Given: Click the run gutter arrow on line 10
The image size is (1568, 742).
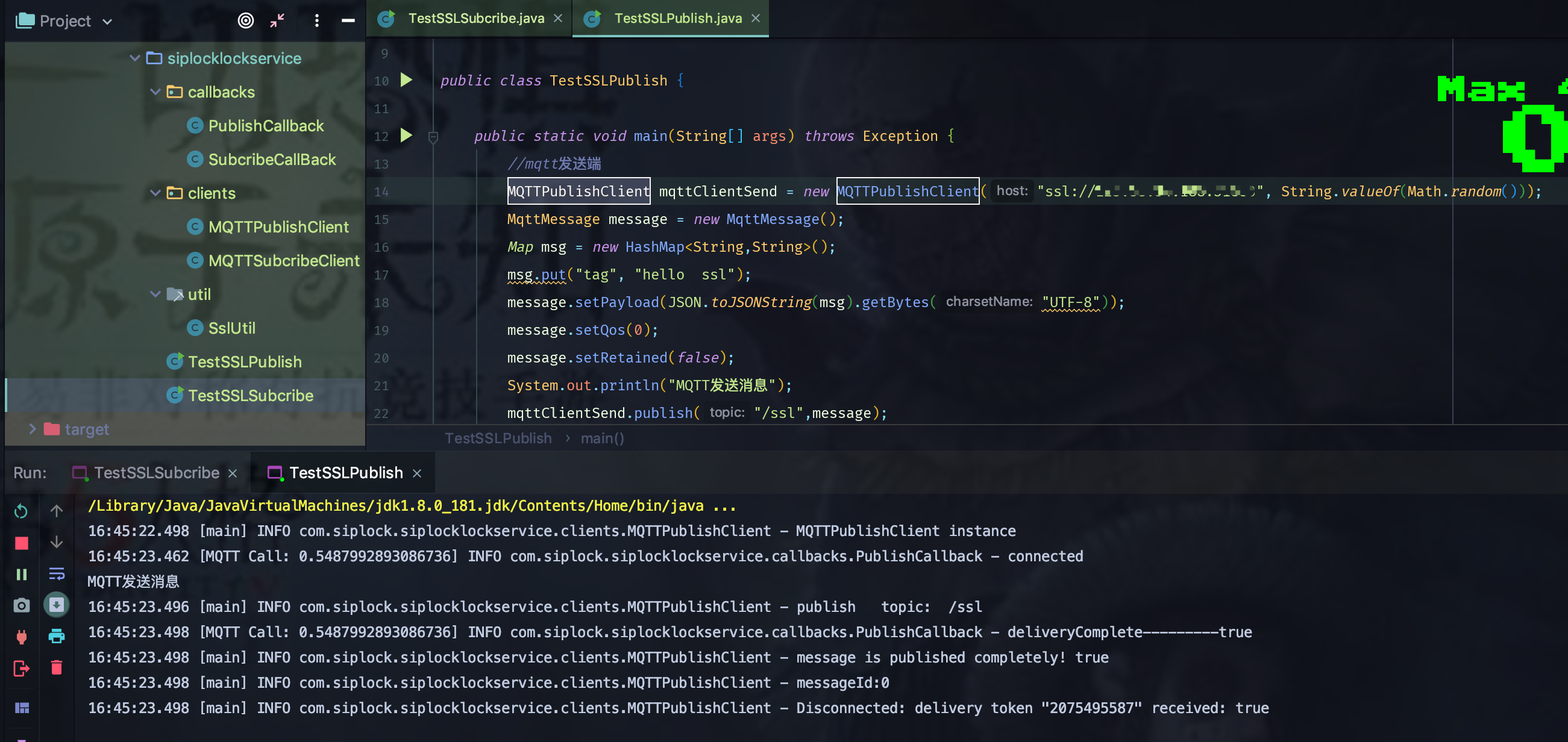Looking at the screenshot, I should tap(406, 79).
